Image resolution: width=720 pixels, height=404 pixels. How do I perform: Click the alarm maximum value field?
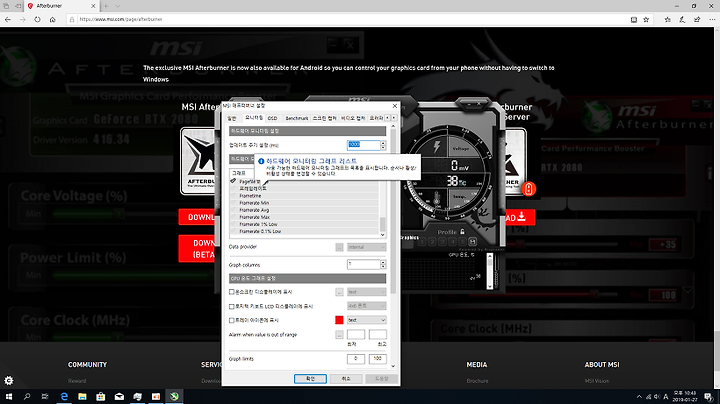[377, 335]
